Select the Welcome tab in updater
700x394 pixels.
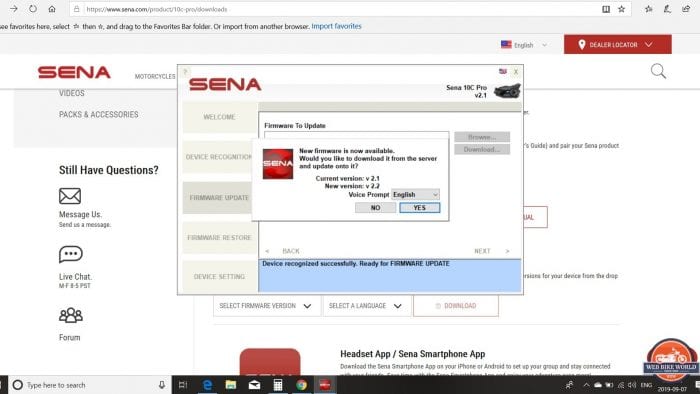(219, 117)
